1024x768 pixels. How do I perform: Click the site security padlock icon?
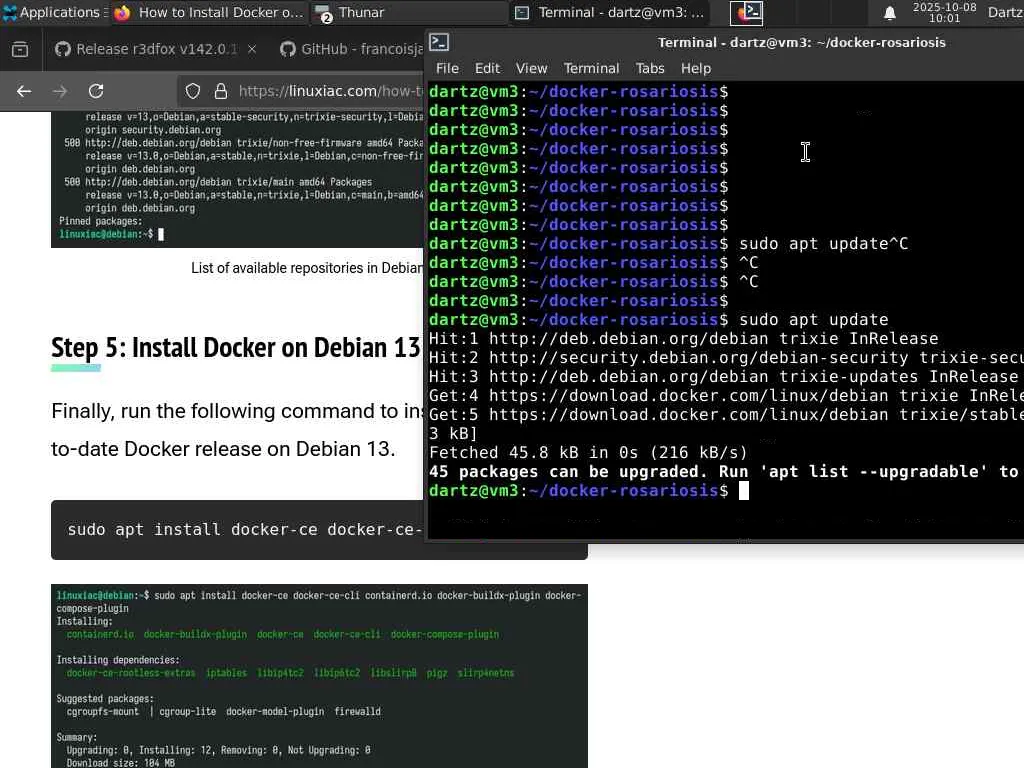pos(221,91)
